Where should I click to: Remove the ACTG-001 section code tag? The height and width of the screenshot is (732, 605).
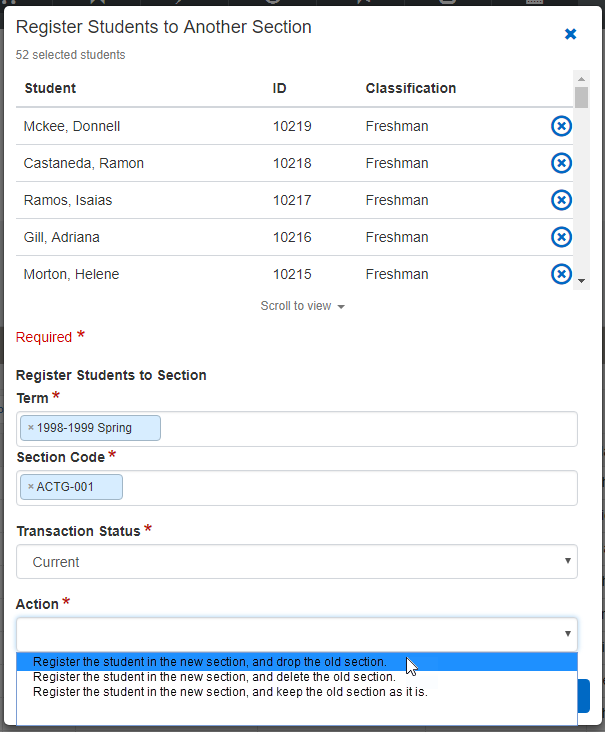click(31, 487)
